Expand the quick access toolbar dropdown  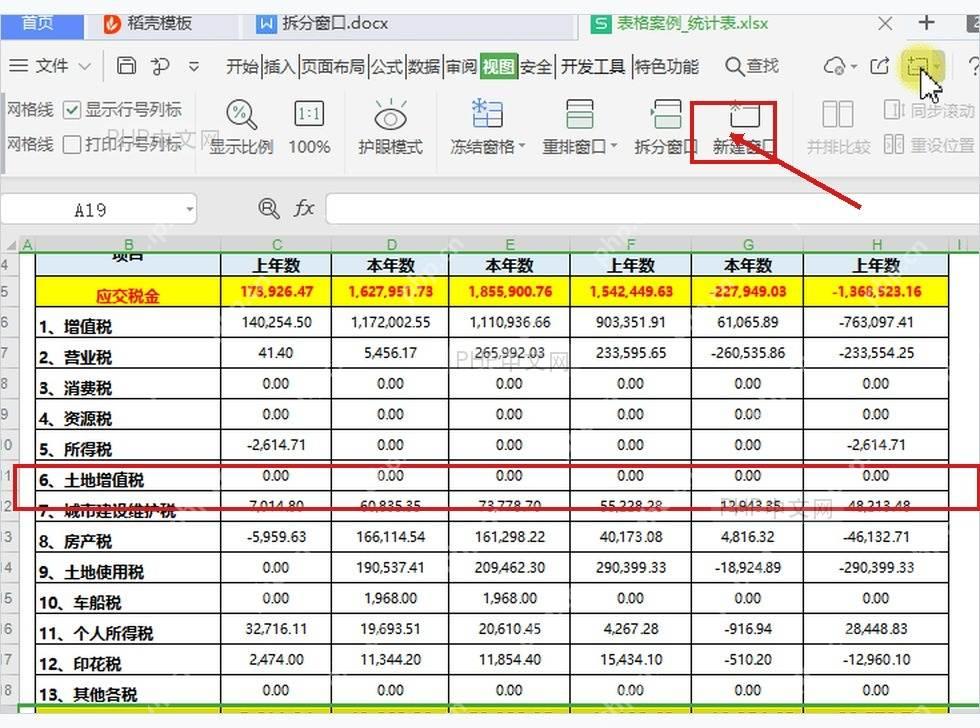pos(194,66)
